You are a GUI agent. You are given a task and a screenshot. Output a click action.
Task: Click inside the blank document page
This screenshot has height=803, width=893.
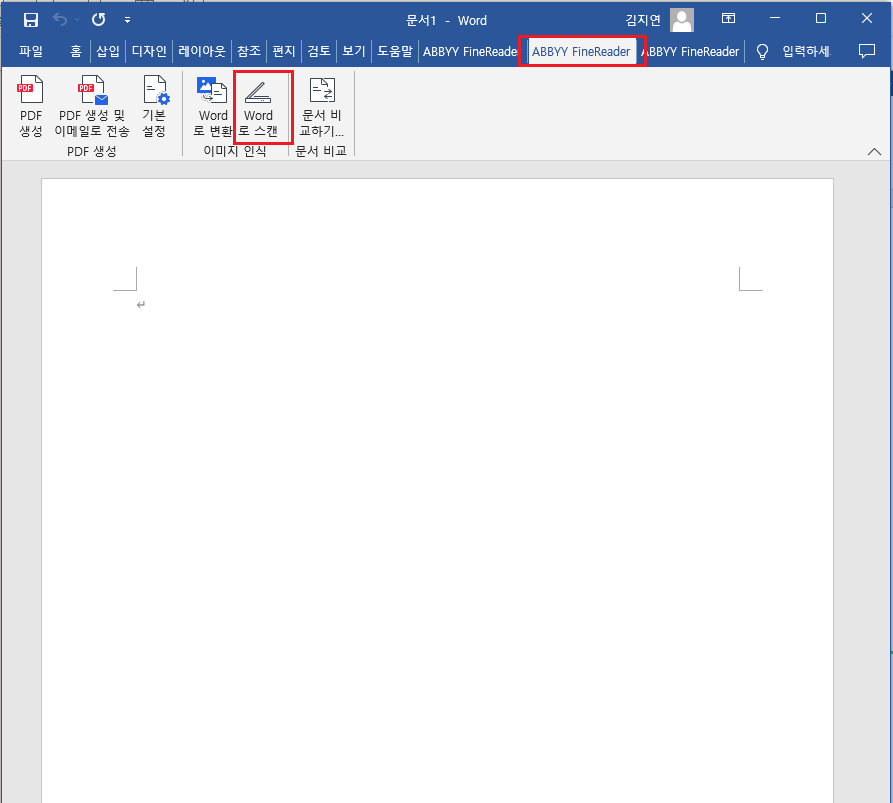437,490
